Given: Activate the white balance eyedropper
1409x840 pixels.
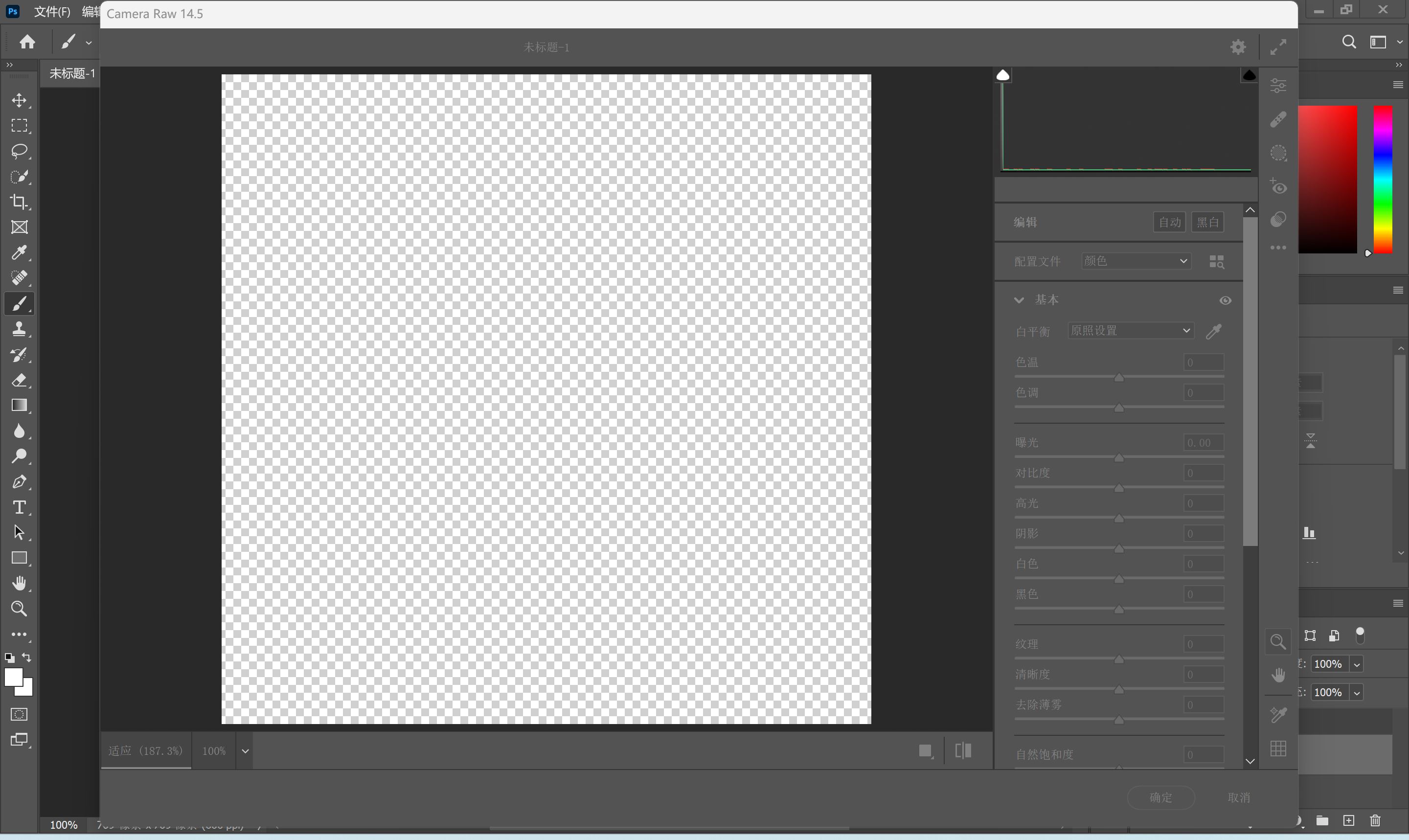Looking at the screenshot, I should click(x=1214, y=331).
